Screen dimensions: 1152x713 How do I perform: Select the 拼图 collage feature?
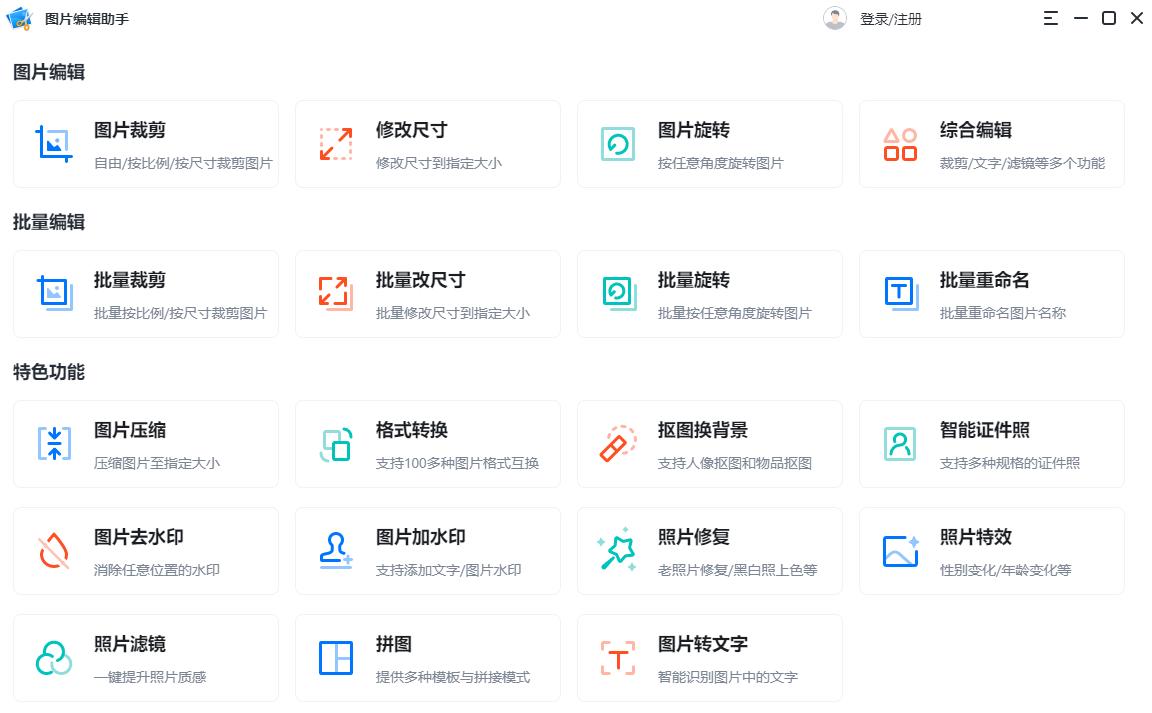click(427, 658)
